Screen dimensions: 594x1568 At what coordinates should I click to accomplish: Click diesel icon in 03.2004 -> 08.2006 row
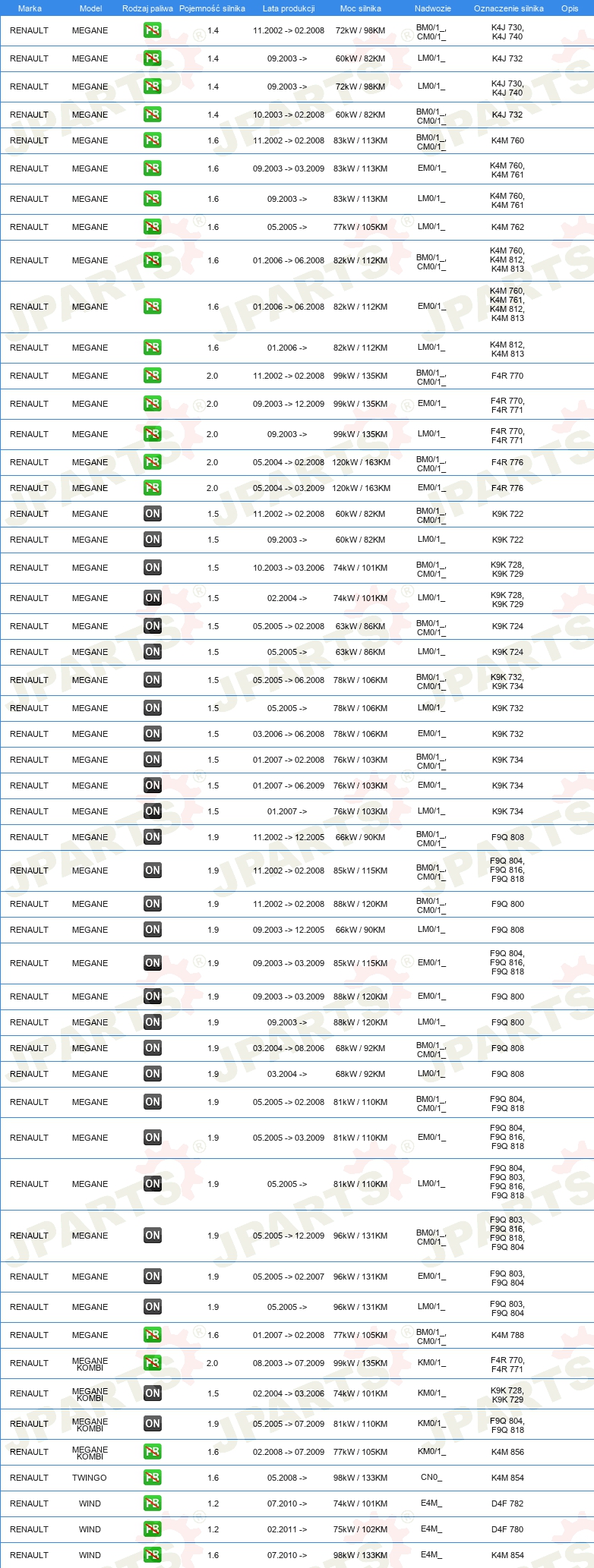pyautogui.click(x=152, y=1048)
